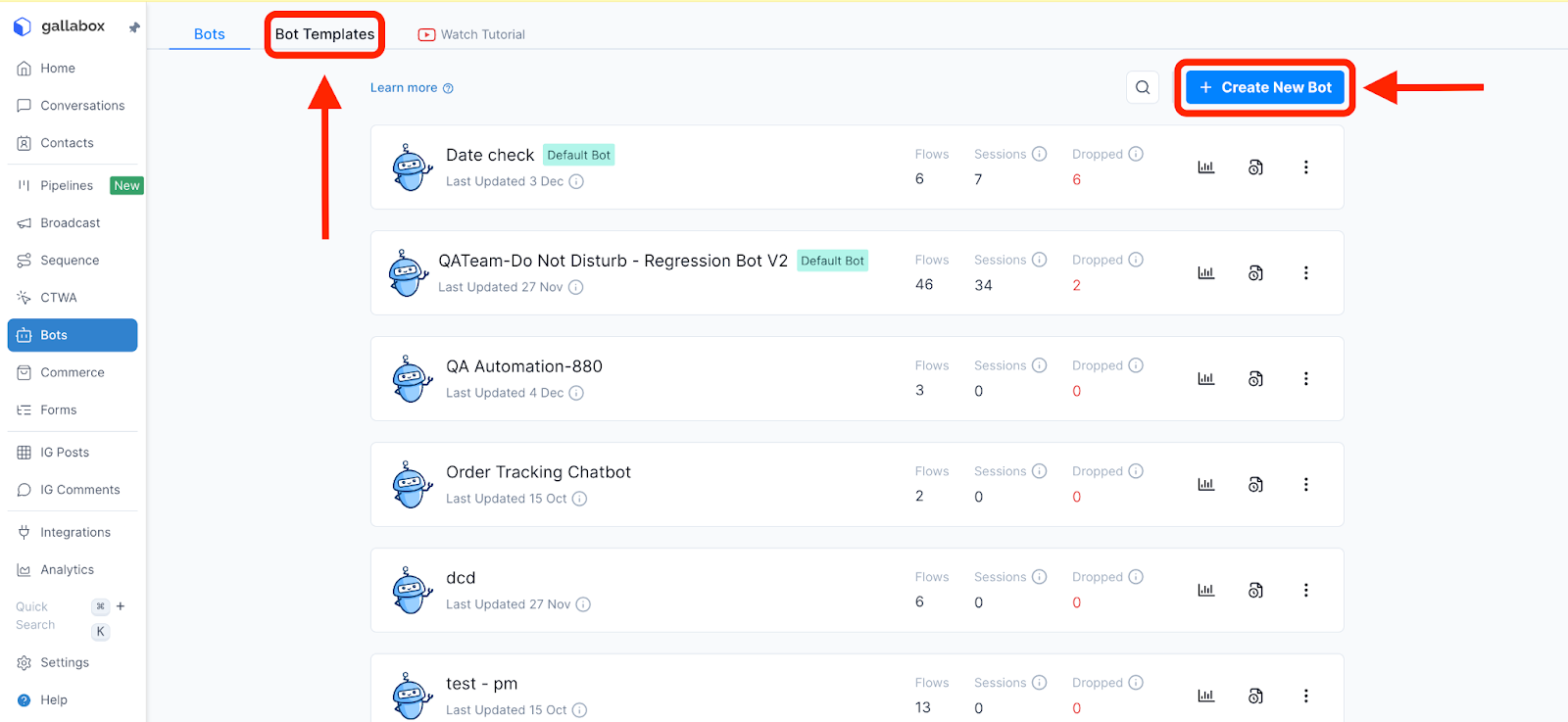Screen dimensions: 1568x722
Task: Click the Date check robot avatar
Action: coord(412,168)
